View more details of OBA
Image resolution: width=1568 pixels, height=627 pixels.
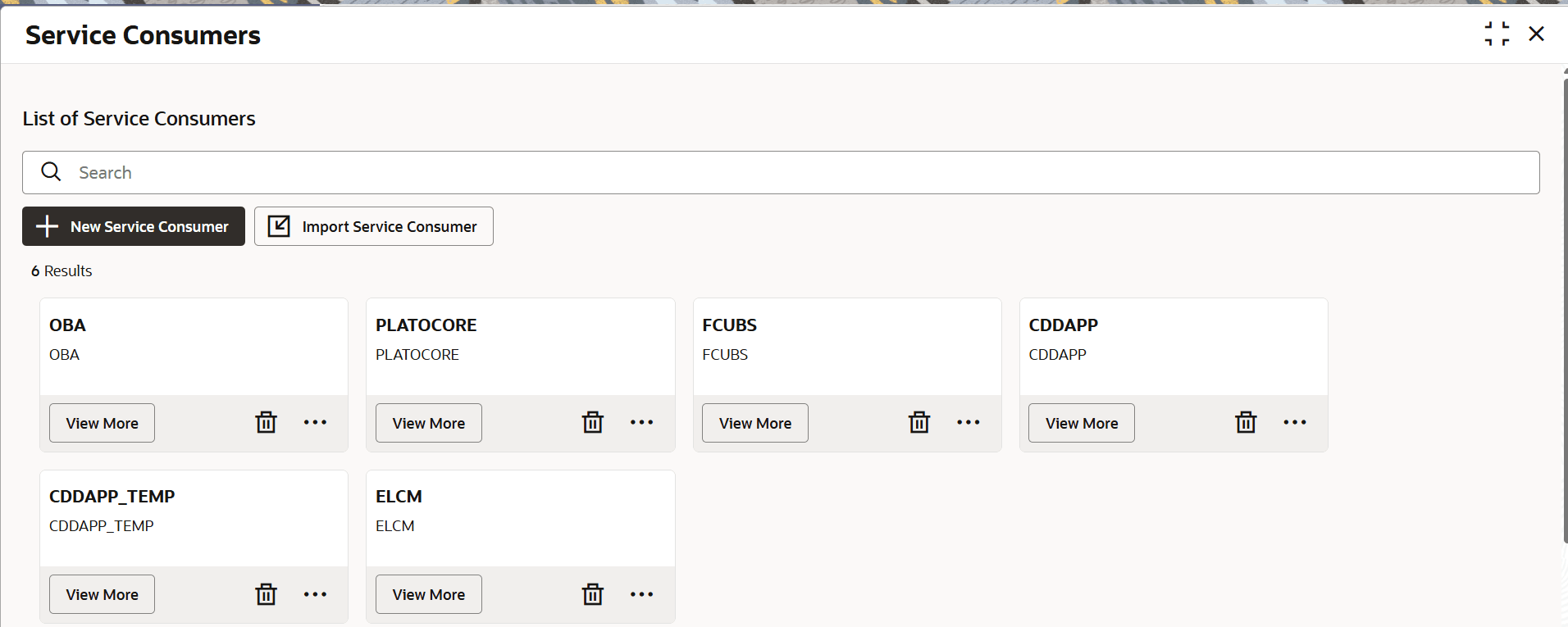(102, 423)
